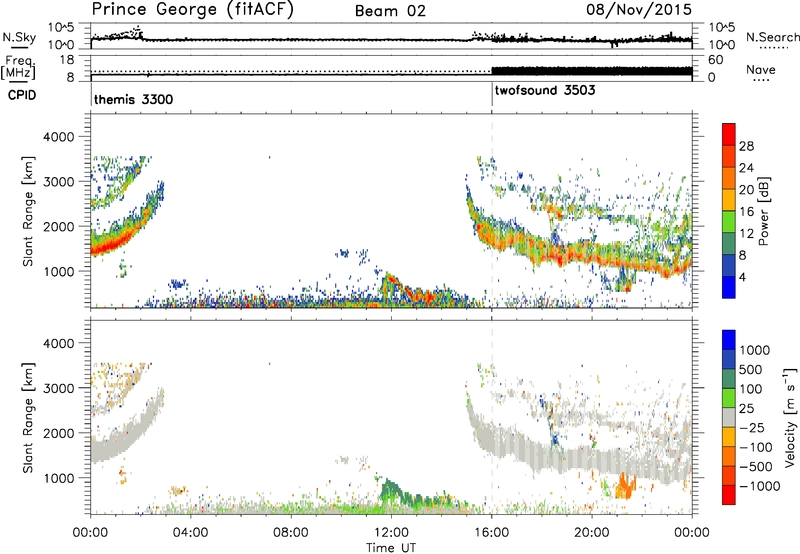Screen dimensions: 800x554
Task: Click the "Prince George (fitACF)" plot title
Action: pyautogui.click(x=192, y=9)
